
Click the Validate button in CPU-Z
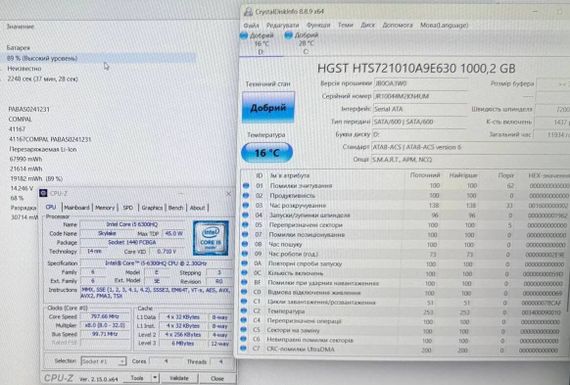[x=179, y=378]
